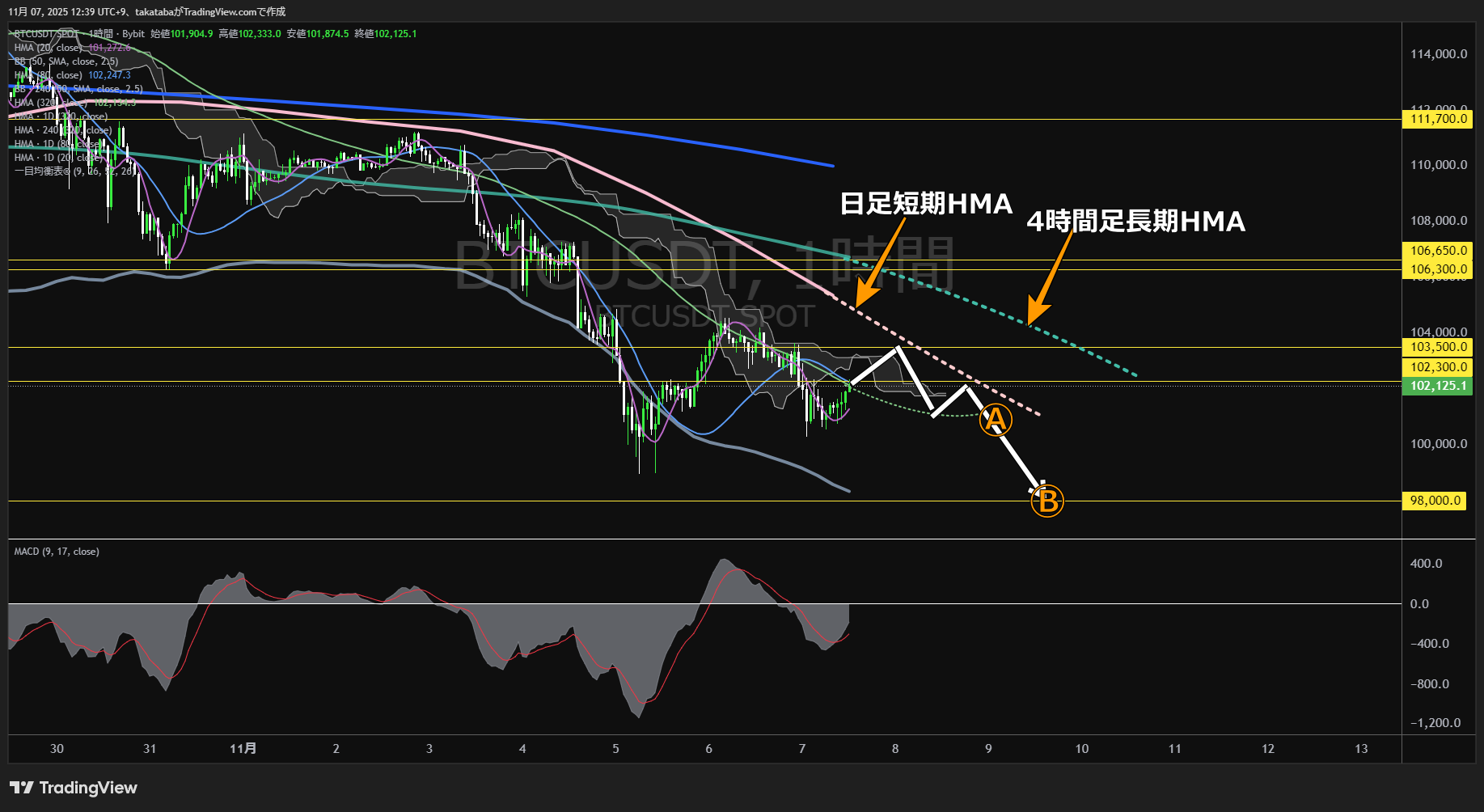Click the yellow 98,000.0 price level label

1434,501
